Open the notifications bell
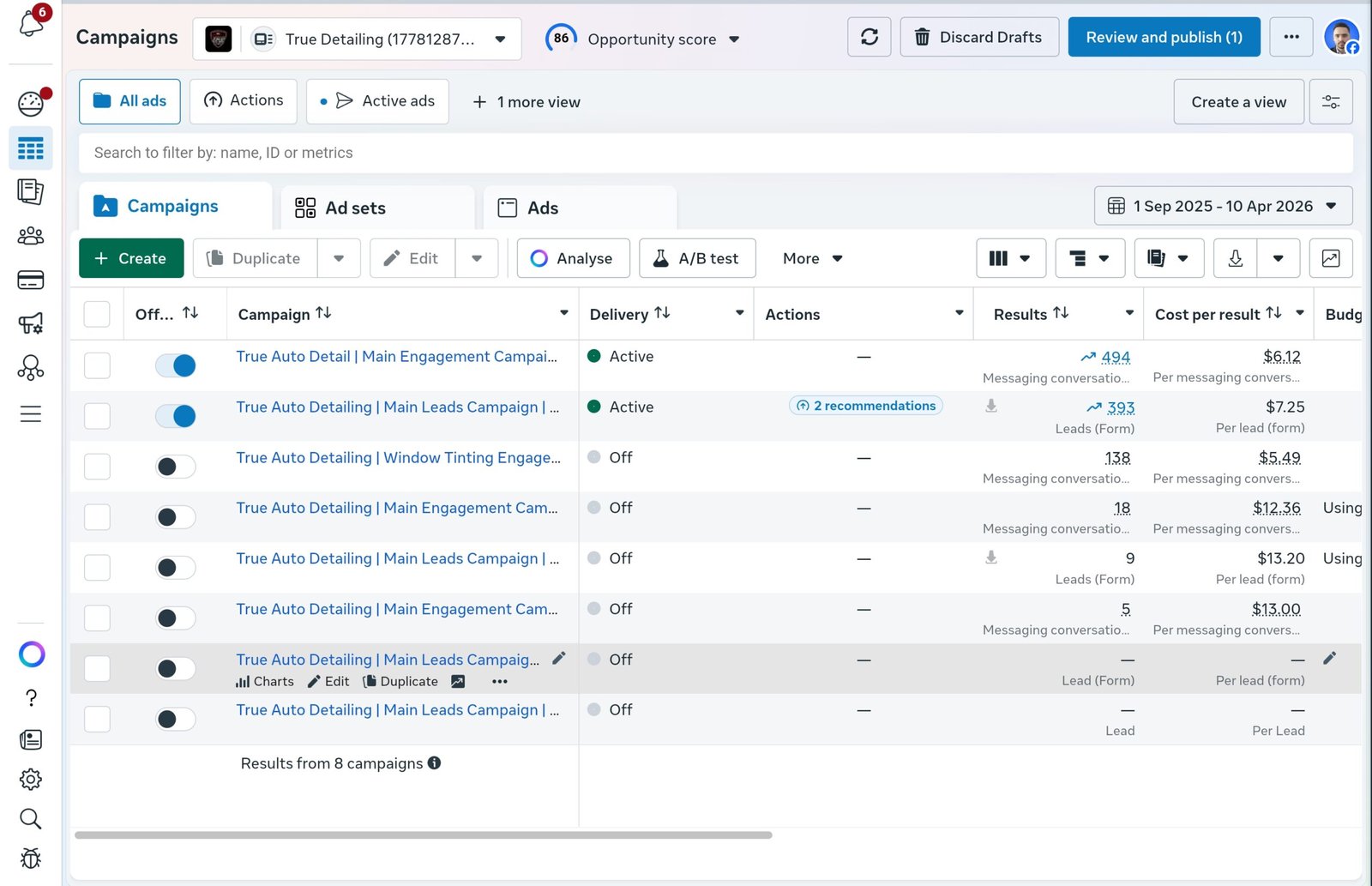The width and height of the screenshot is (1372, 886). pos(32,22)
